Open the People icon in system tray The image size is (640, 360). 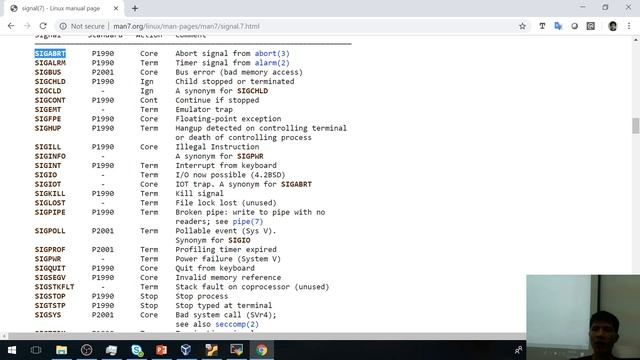click(x=518, y=350)
